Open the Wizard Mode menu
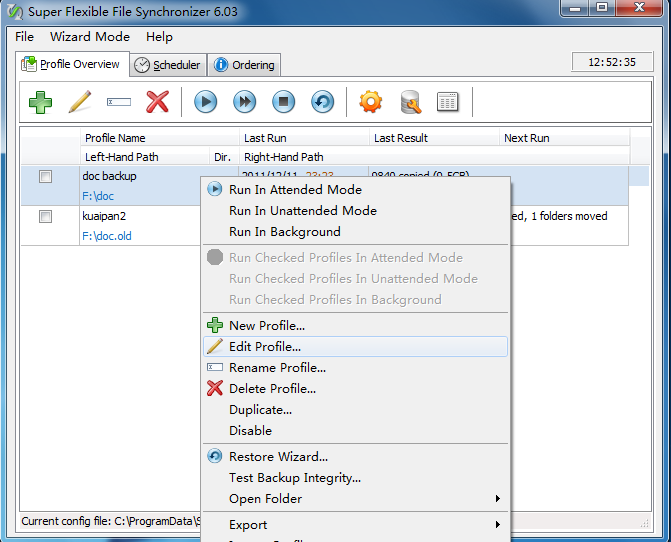The image size is (671, 542). click(90, 37)
